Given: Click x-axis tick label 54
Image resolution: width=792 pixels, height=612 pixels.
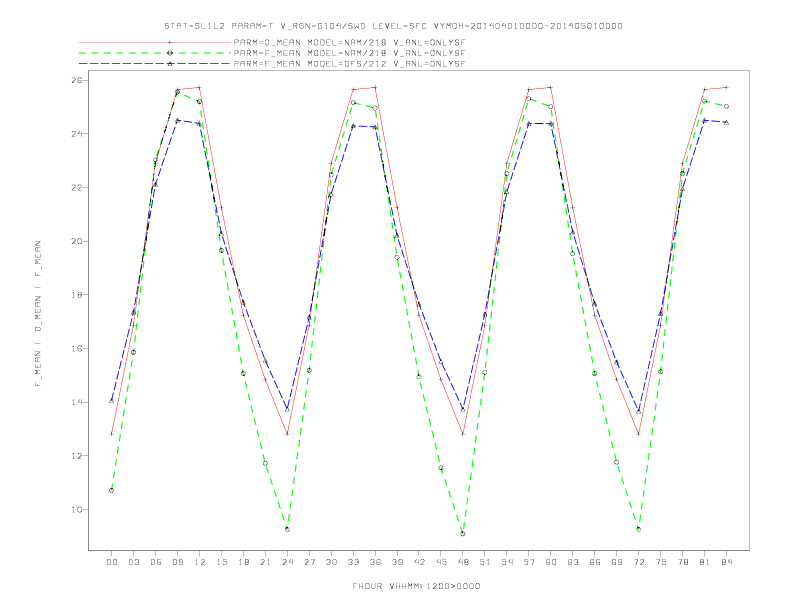Looking at the screenshot, I should click(507, 562).
